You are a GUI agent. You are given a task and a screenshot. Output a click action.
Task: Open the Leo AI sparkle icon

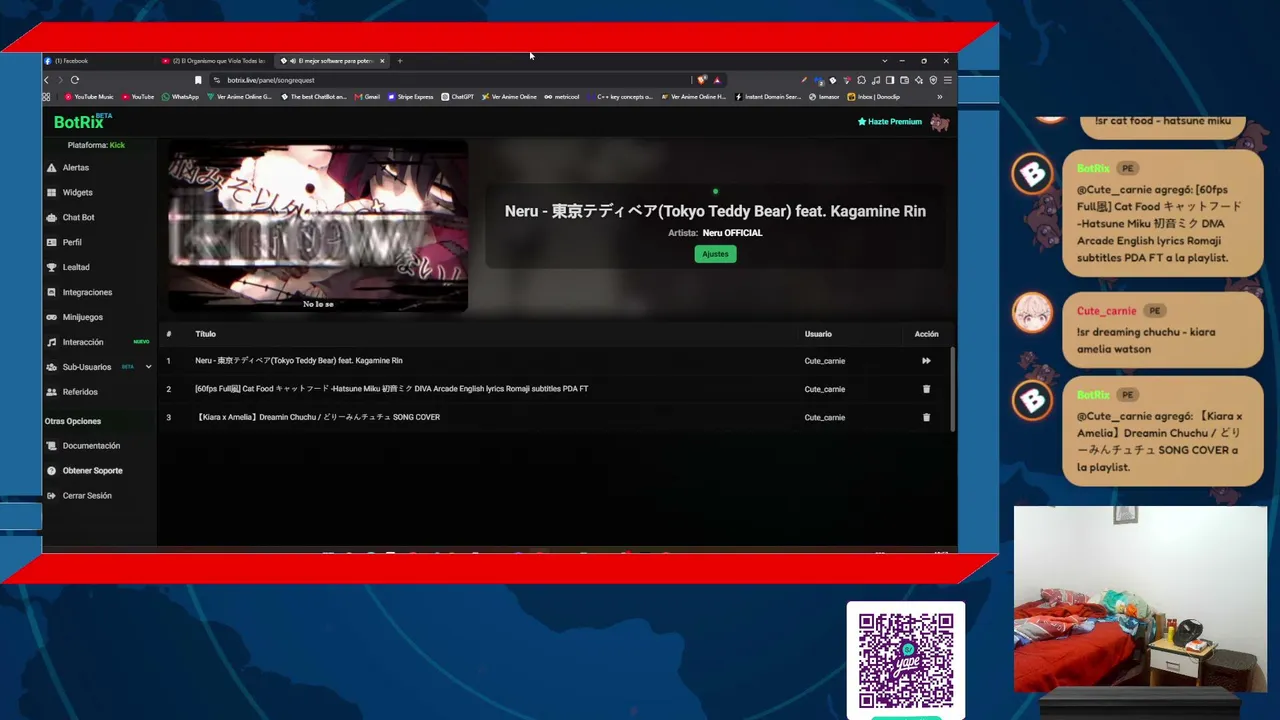(919, 80)
